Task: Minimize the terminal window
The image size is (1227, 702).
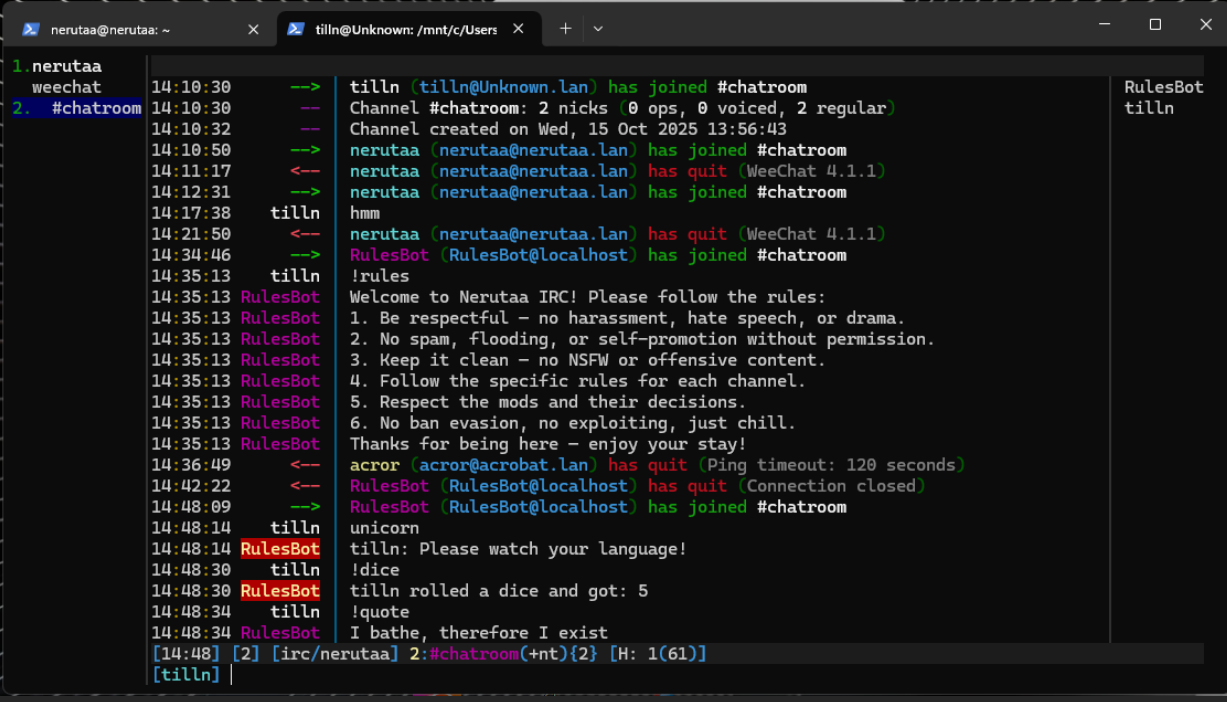Action: point(1105,25)
